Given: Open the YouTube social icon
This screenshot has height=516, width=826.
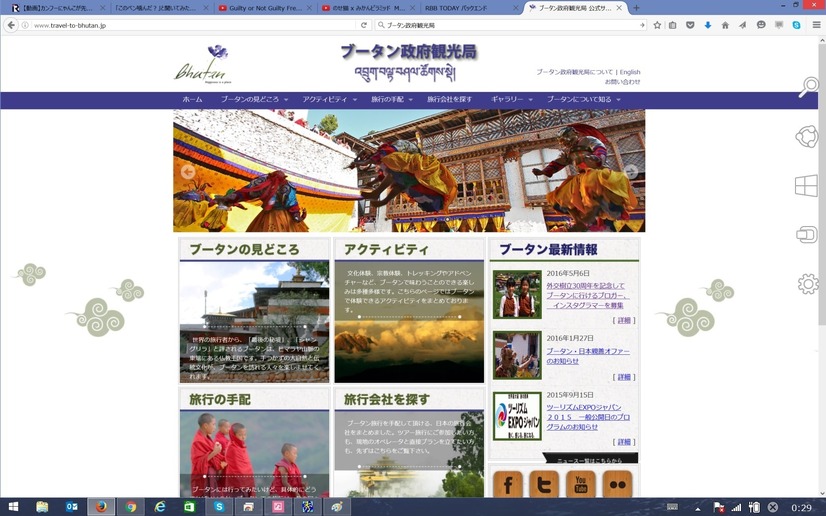Looking at the screenshot, I should point(581,484).
